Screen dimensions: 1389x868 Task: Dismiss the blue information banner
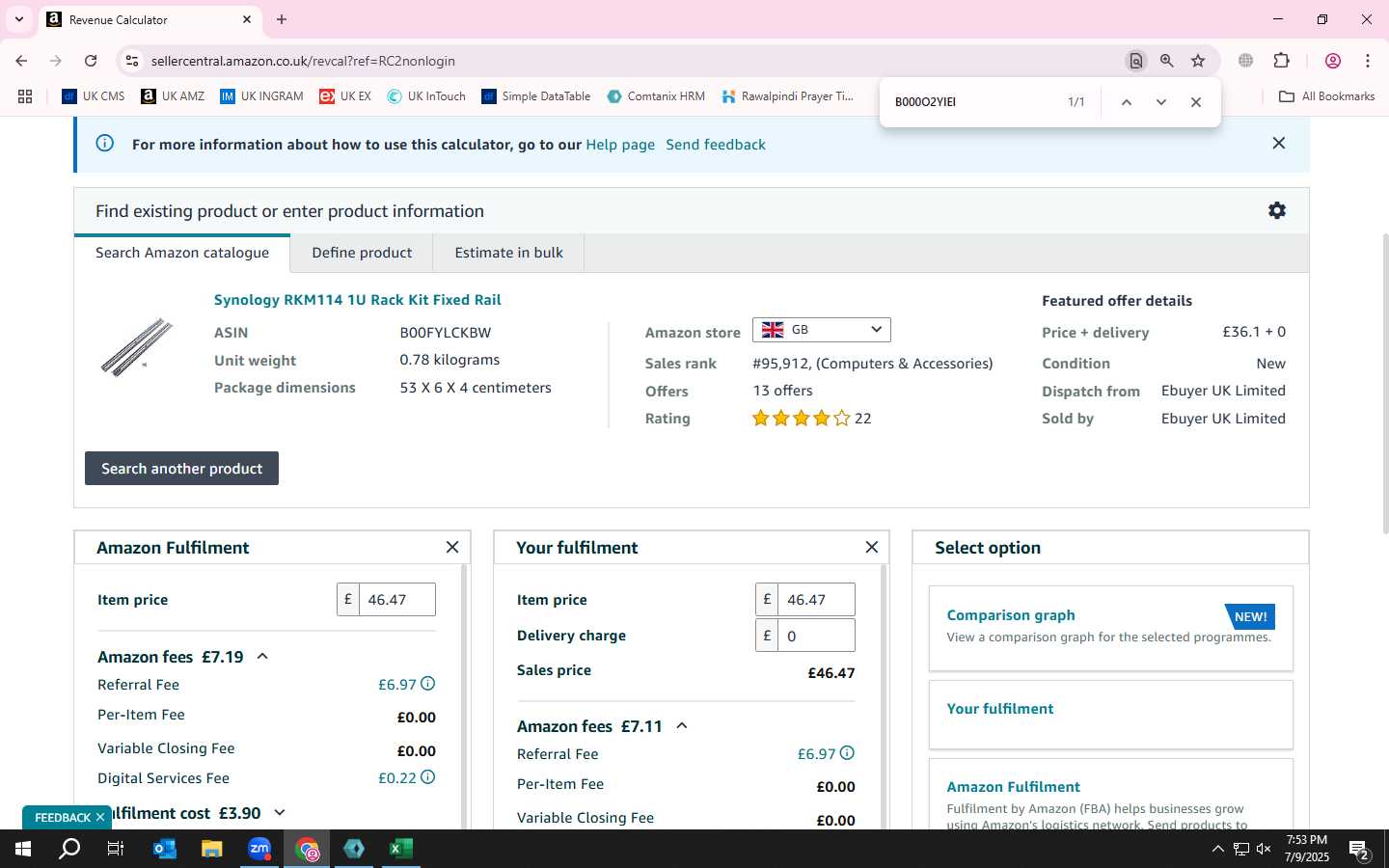click(x=1279, y=143)
